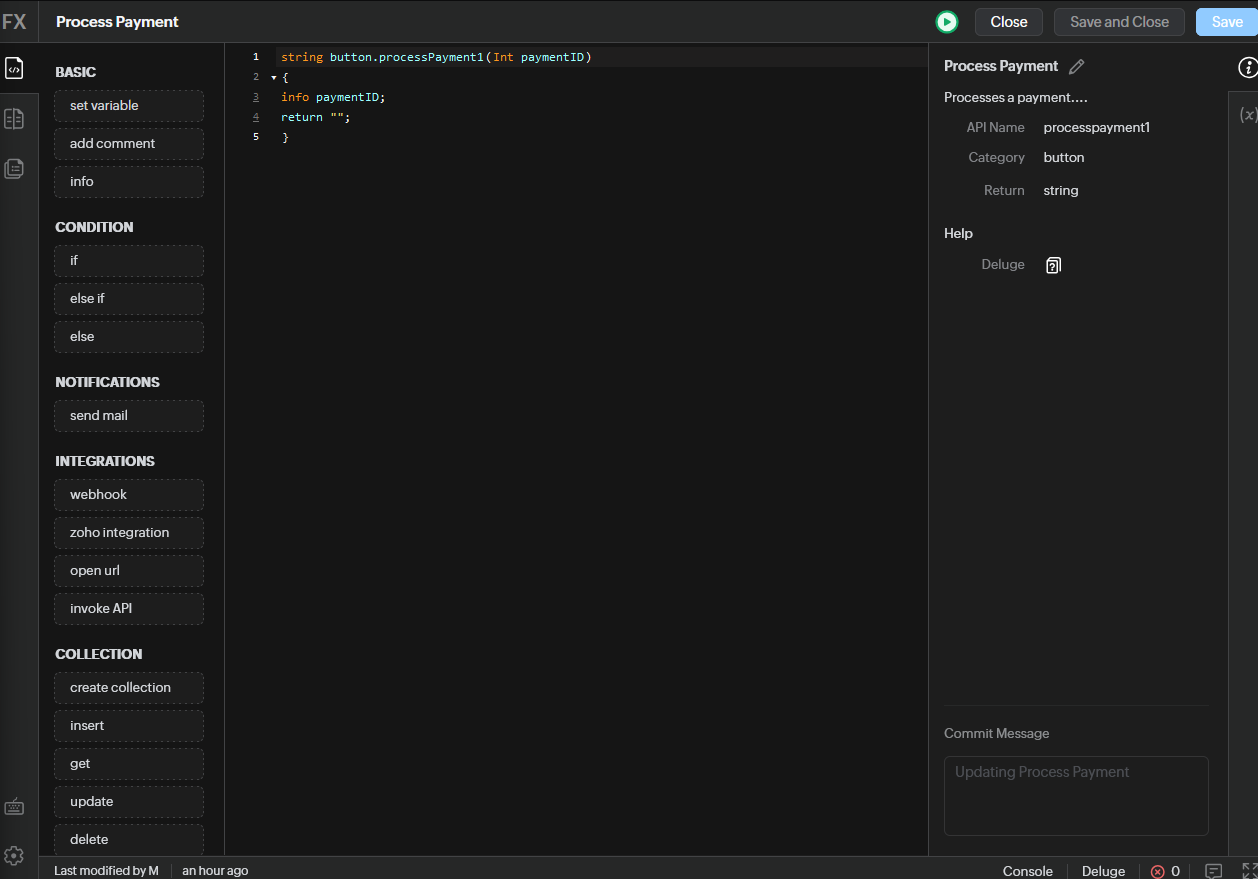Click the Commit Message text area
1258x879 pixels.
point(1075,795)
